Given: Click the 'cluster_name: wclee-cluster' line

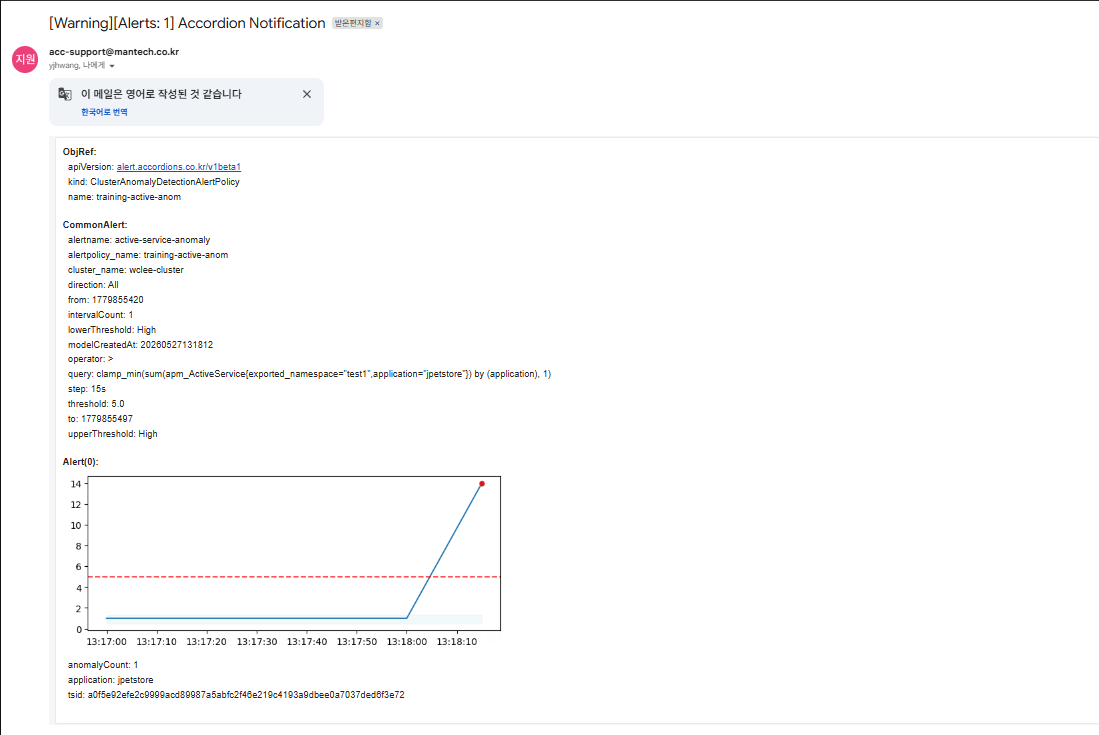Looking at the screenshot, I should point(125,270).
